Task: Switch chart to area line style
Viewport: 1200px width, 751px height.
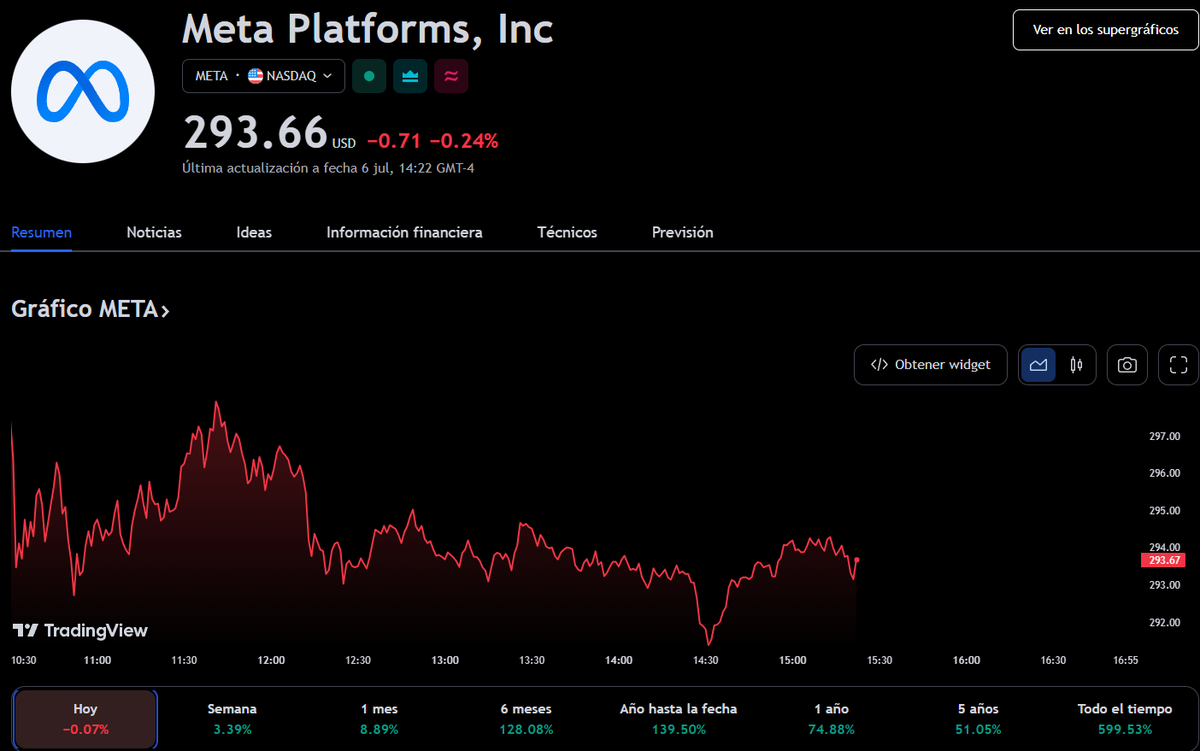Action: pyautogui.click(x=1038, y=365)
